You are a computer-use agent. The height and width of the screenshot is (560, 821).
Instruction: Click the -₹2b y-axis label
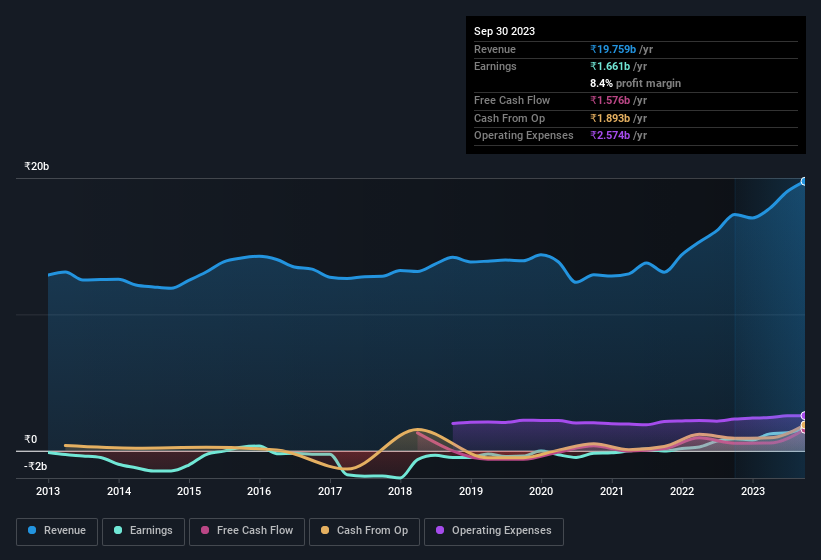[36, 466]
